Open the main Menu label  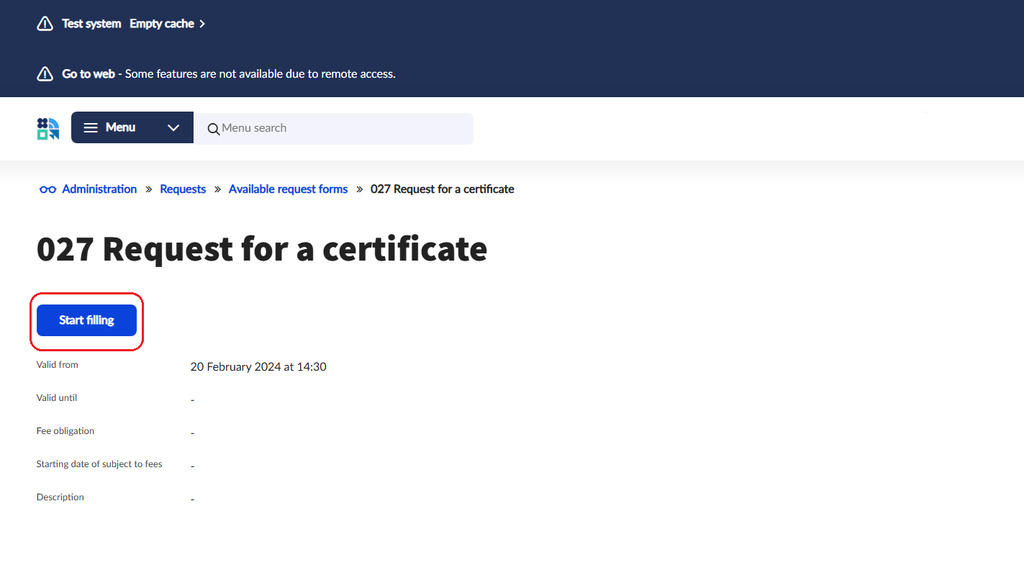point(120,128)
